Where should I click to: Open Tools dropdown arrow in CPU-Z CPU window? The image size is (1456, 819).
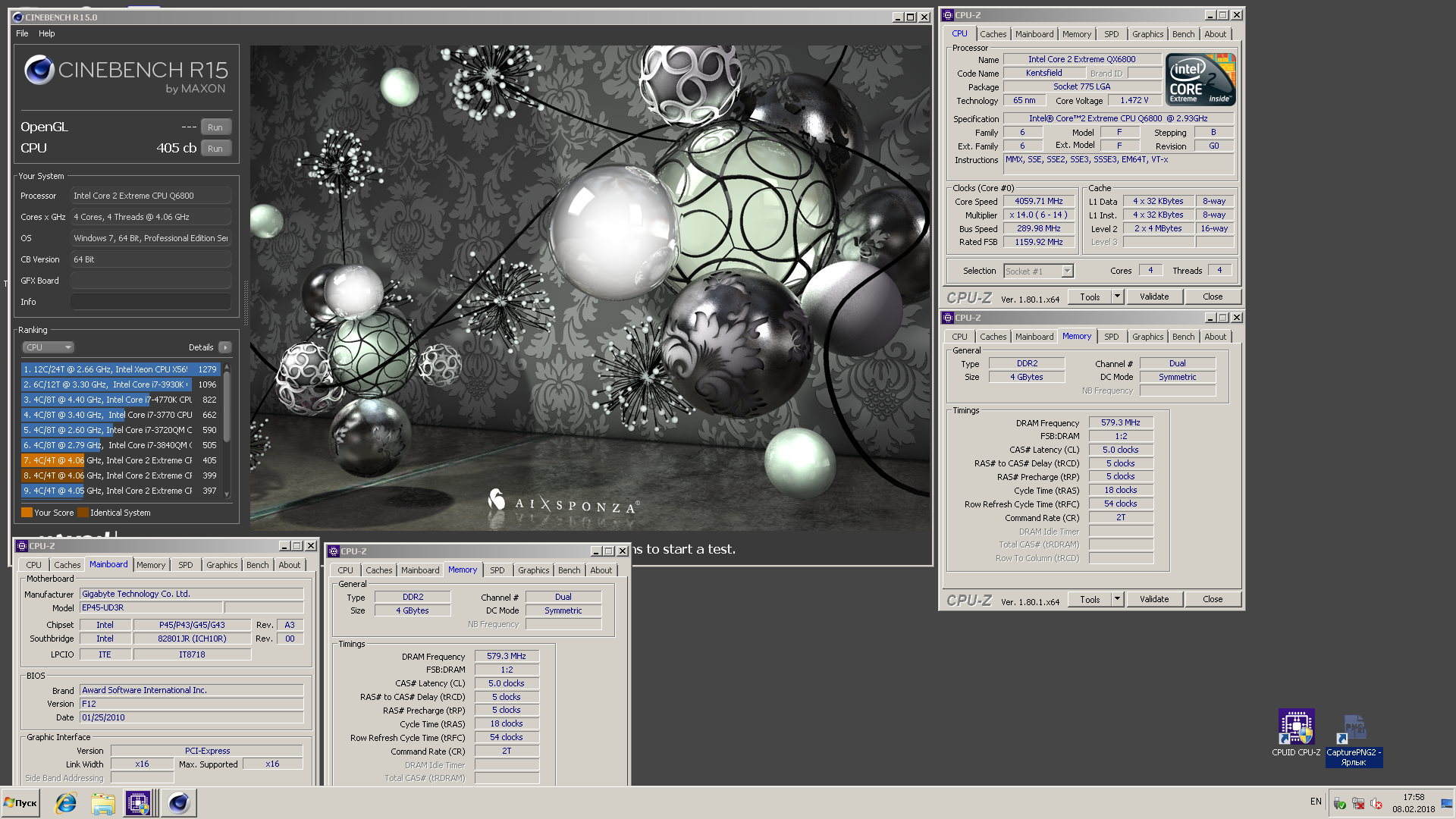tap(1117, 297)
